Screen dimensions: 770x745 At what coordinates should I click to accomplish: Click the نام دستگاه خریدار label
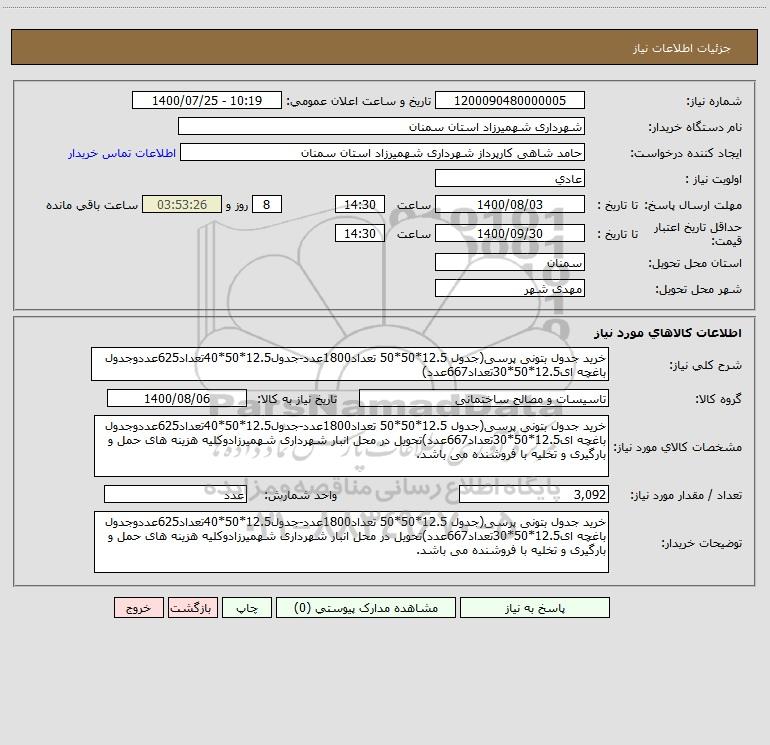click(x=695, y=128)
